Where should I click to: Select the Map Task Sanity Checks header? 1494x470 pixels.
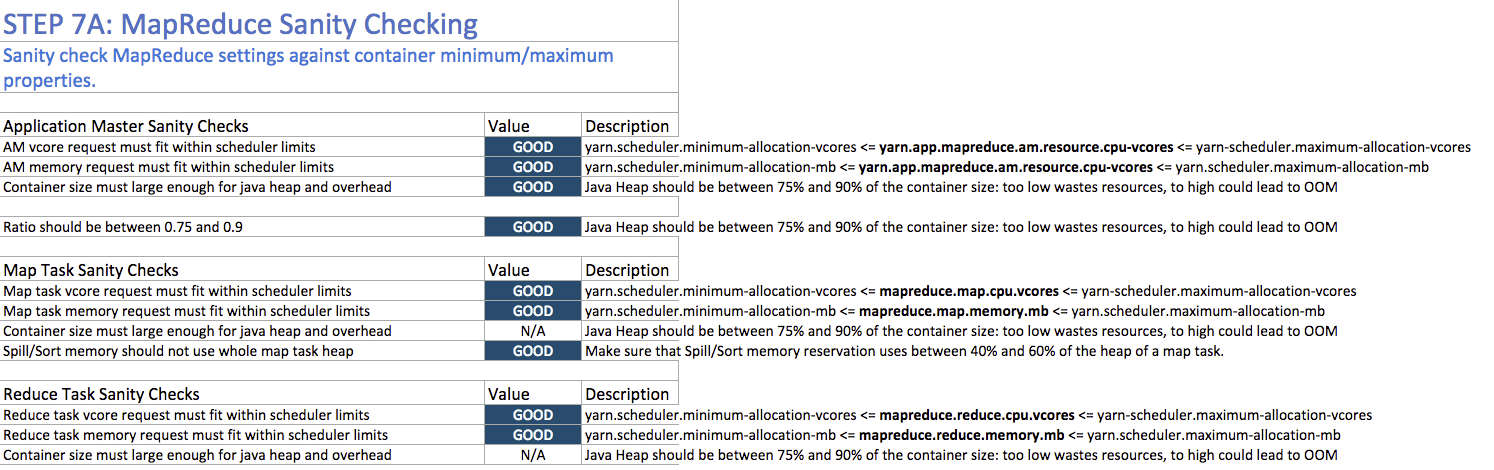click(x=91, y=270)
